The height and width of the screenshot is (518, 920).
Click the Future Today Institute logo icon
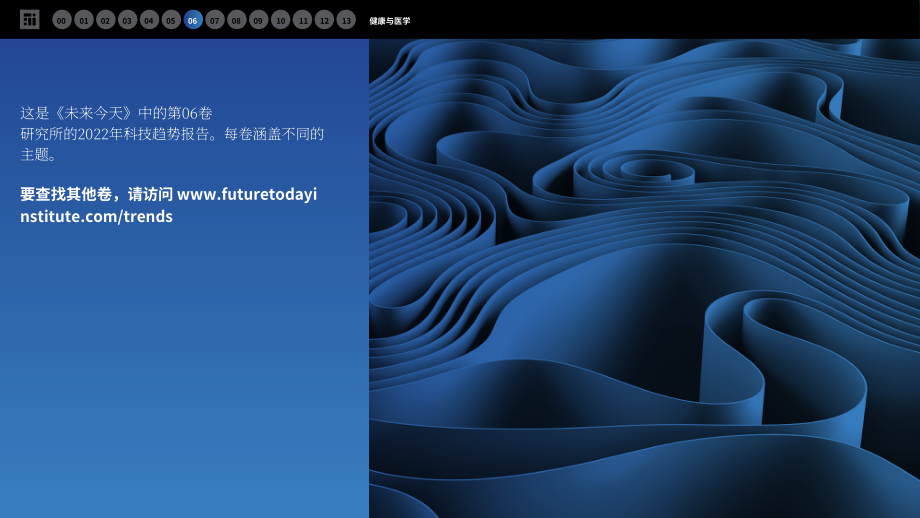coord(29,19)
